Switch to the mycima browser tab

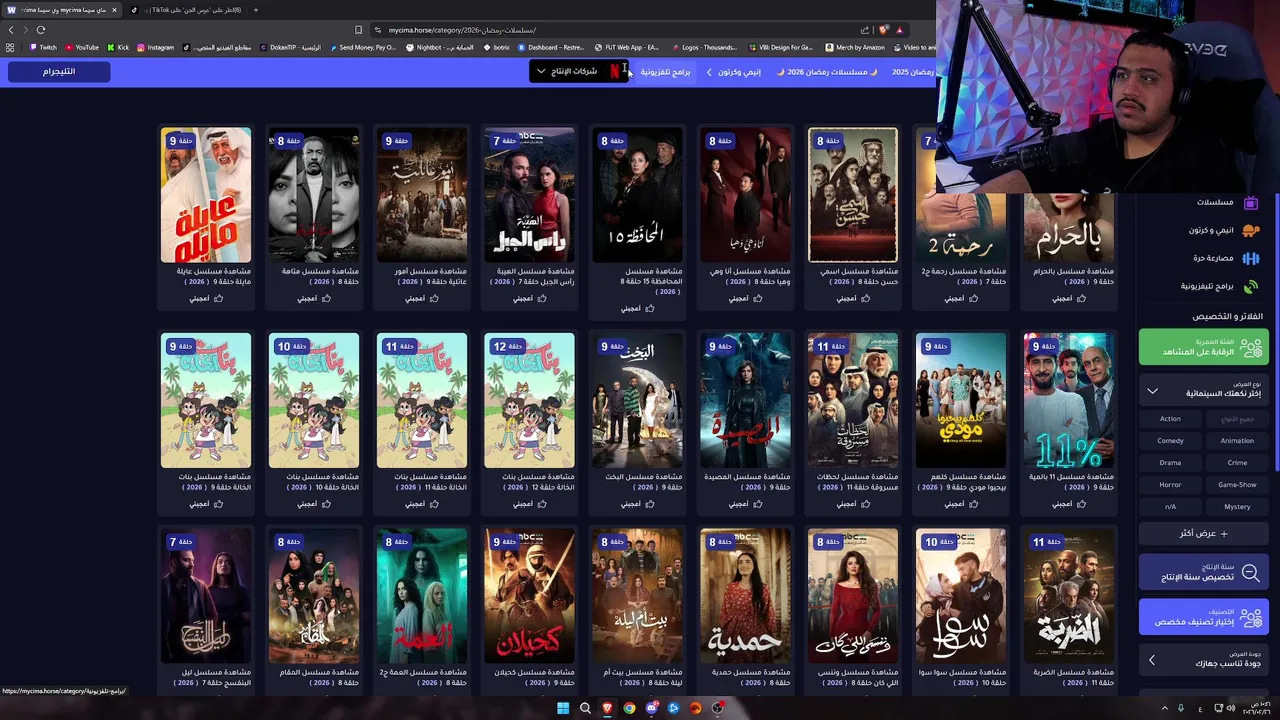(62, 10)
